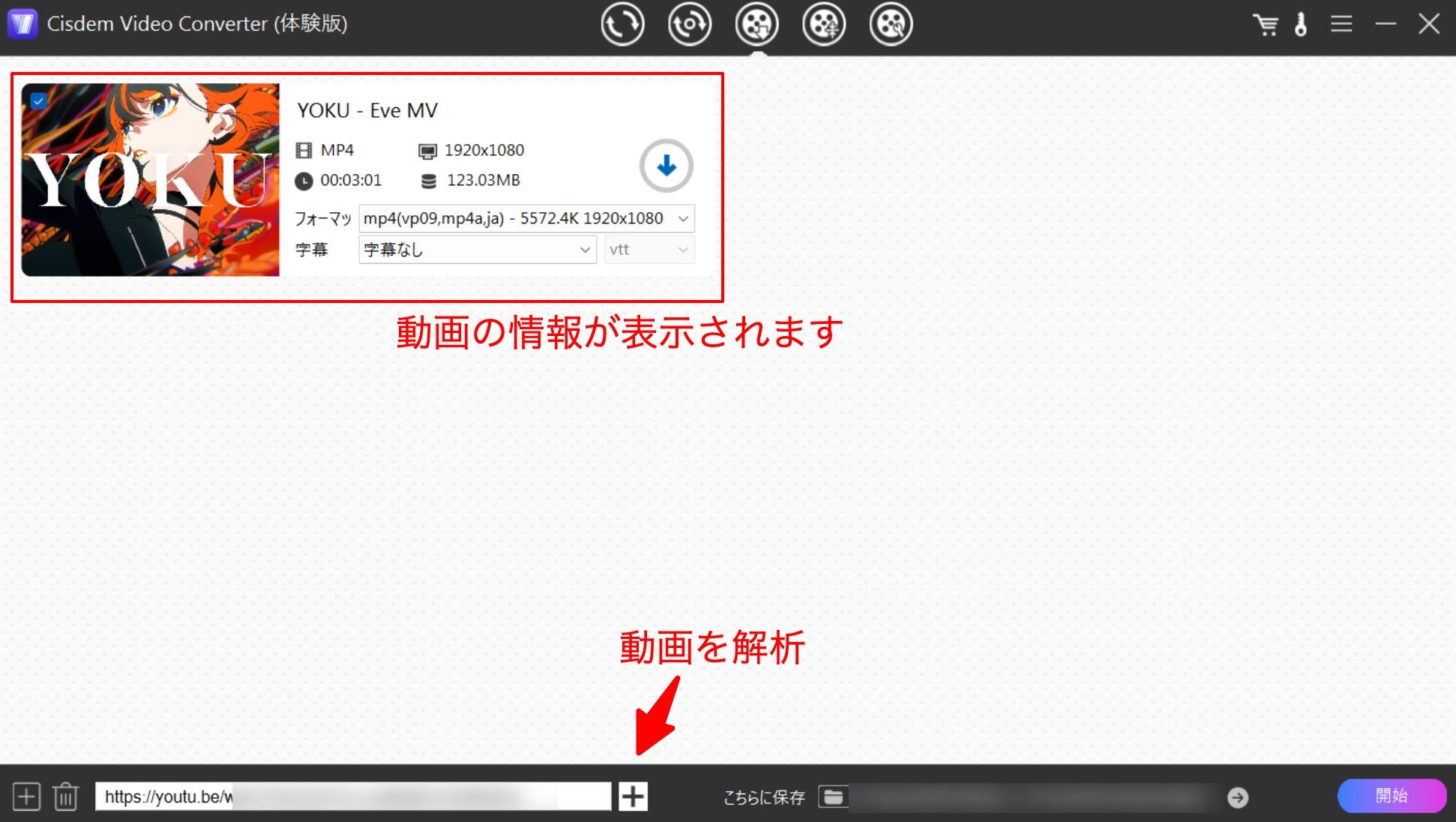This screenshot has width=1456, height=822.
Task: Click the monitor resolution icon
Action: coord(427,151)
